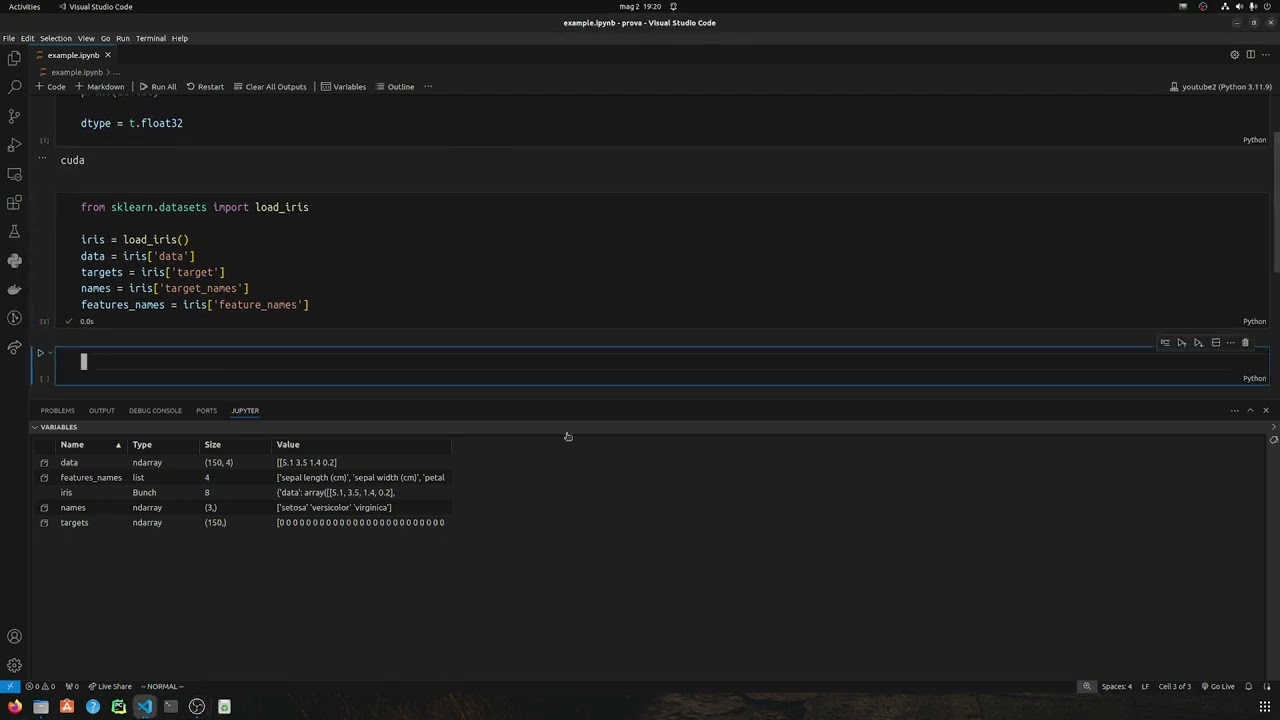Restart the notebook kernel
Viewport: 1280px width, 720px height.
tap(205, 87)
